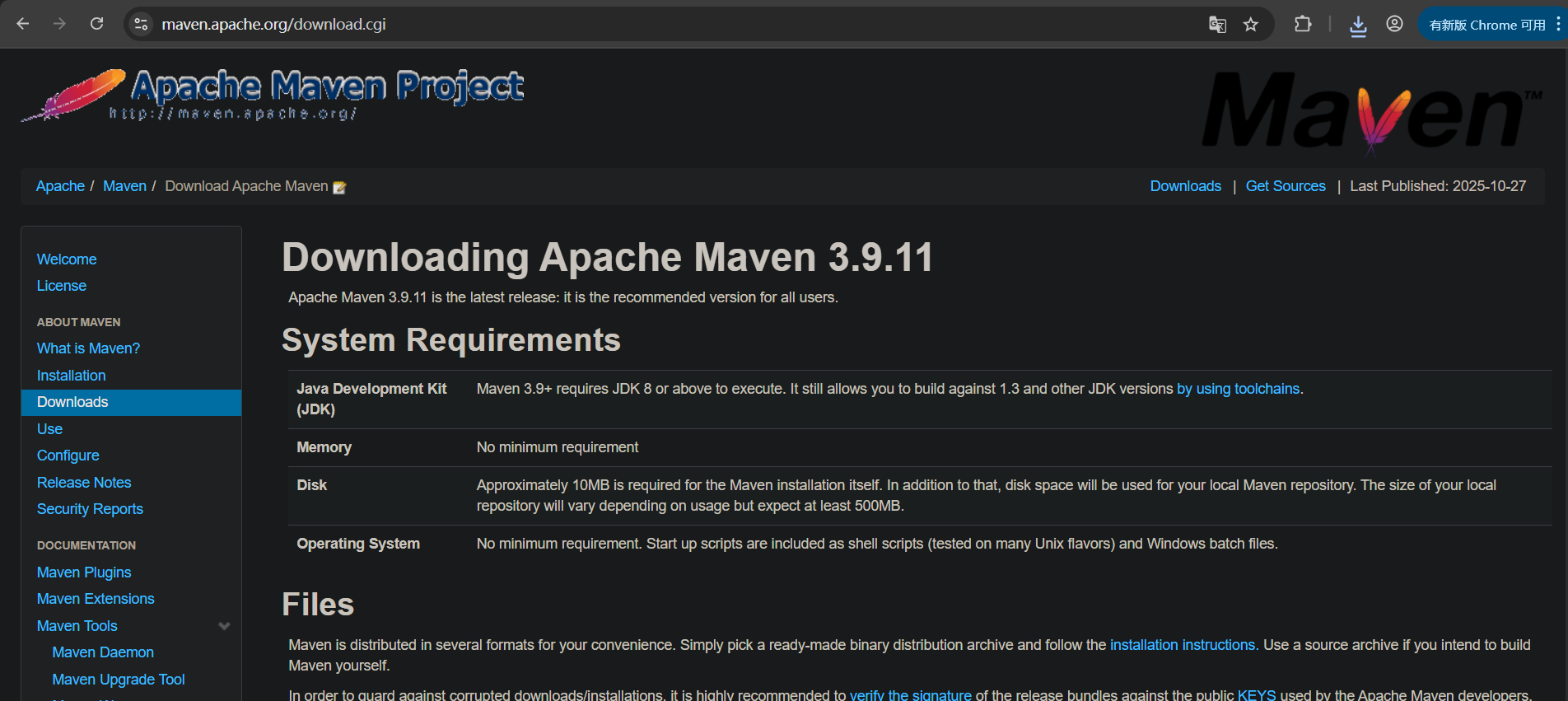Translate this page icon
The image size is (1568, 701).
point(1217,25)
